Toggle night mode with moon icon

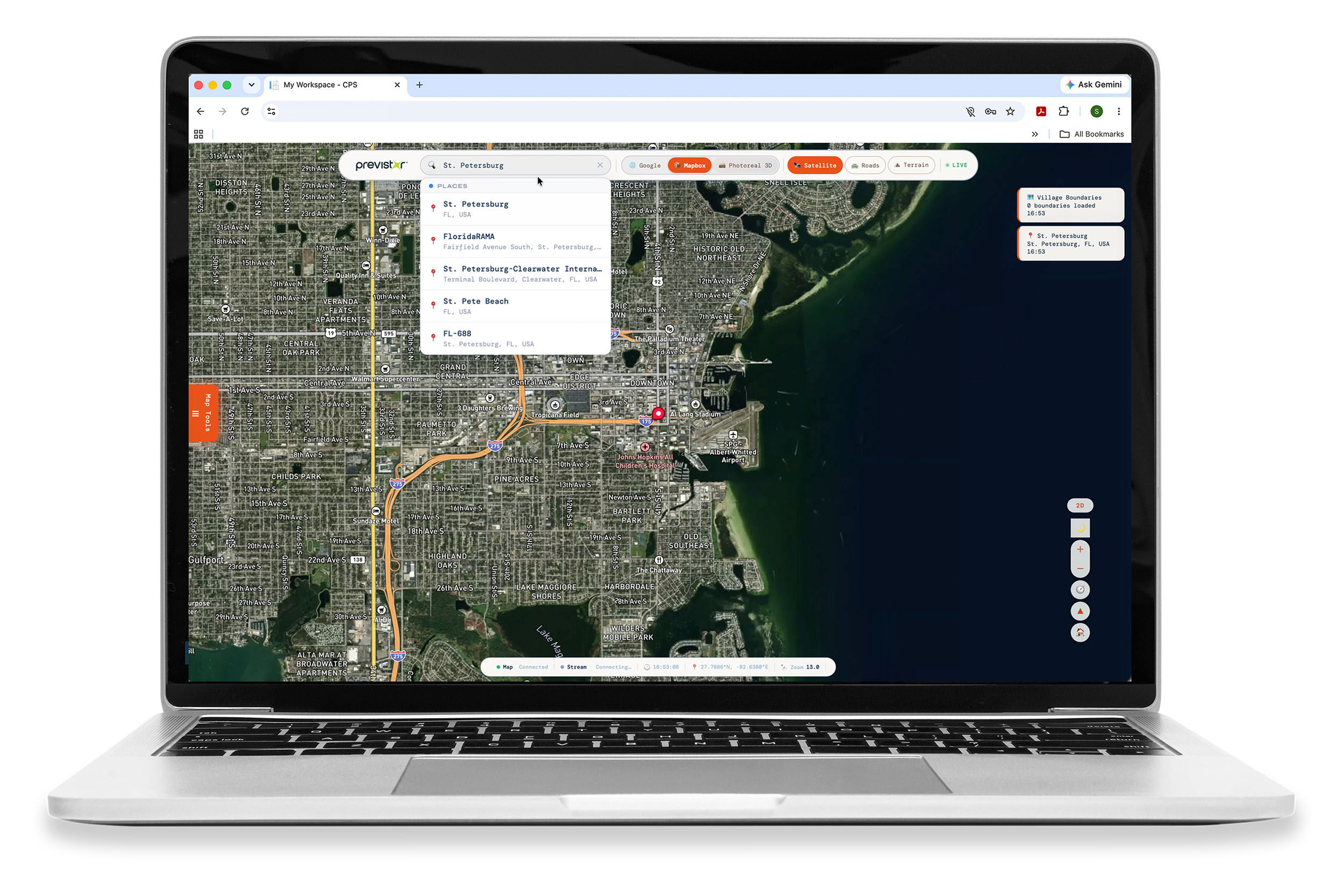1080,528
